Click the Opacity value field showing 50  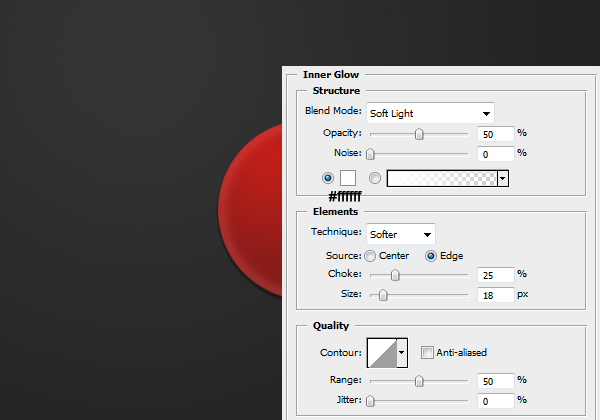click(x=496, y=134)
